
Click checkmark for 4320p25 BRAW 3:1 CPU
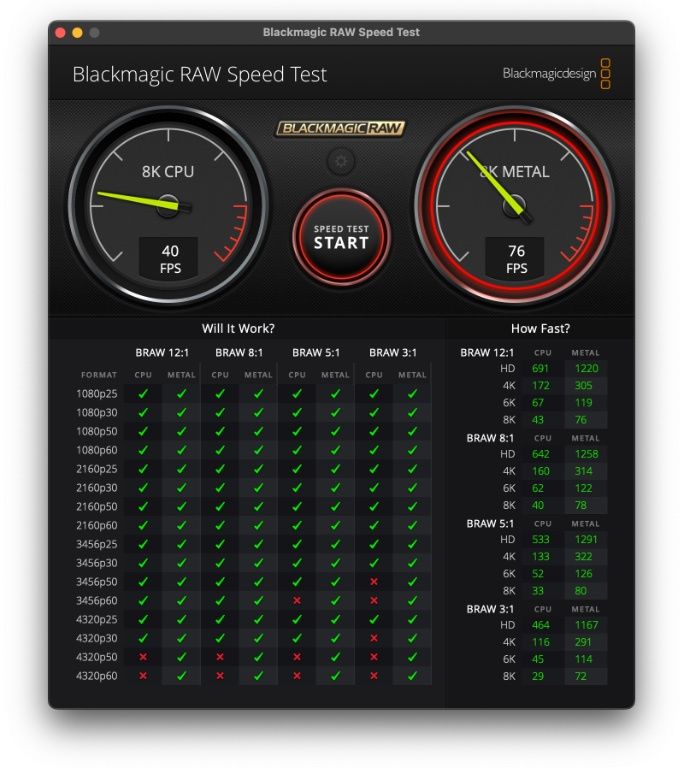(374, 619)
